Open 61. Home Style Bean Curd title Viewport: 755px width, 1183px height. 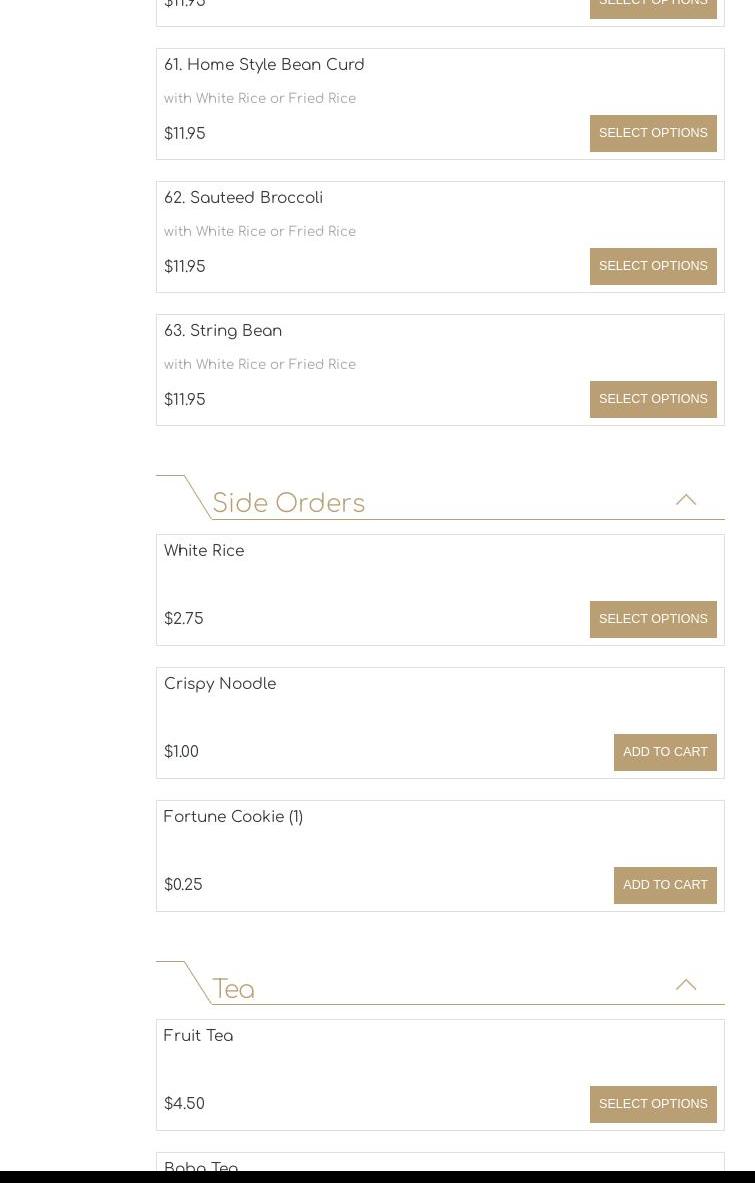coord(264,65)
